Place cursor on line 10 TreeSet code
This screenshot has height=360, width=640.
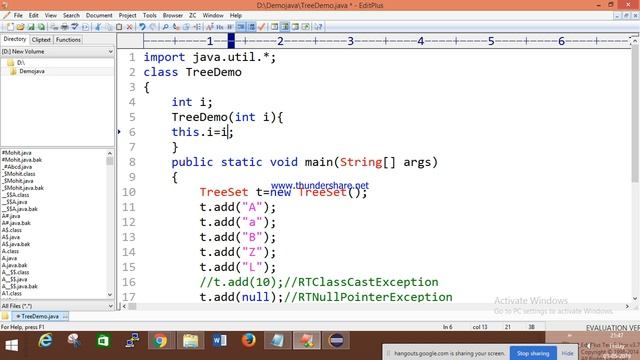pos(283,192)
